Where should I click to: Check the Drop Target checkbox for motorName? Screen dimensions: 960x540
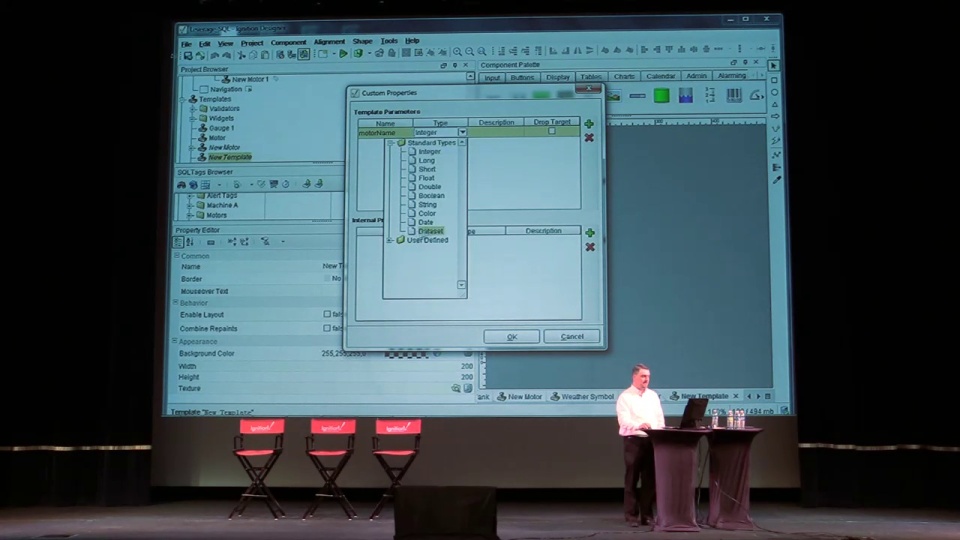551,132
